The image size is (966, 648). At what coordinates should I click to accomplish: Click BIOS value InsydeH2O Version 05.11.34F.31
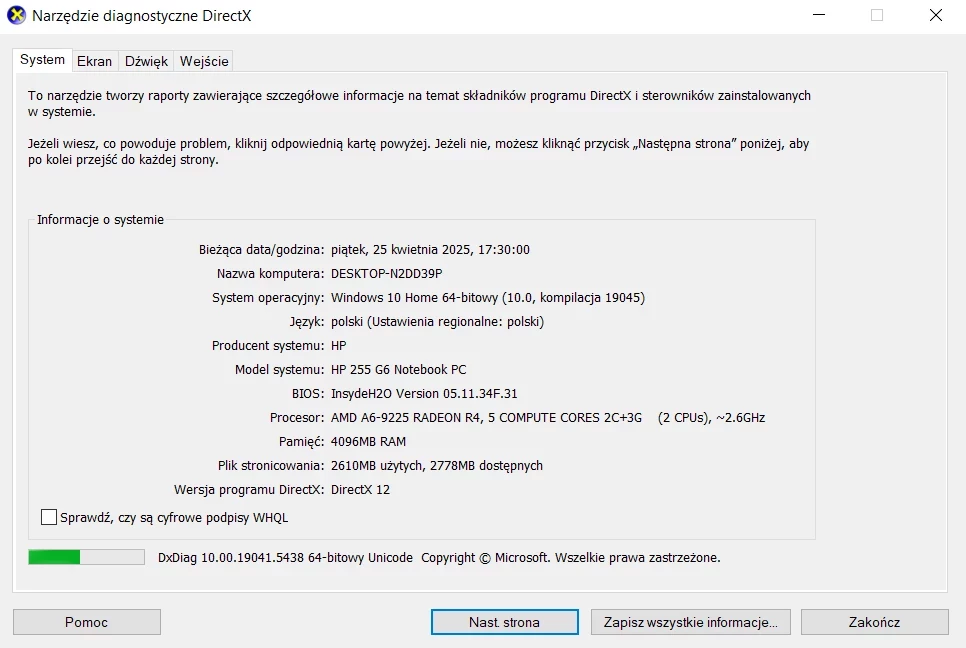pos(424,394)
